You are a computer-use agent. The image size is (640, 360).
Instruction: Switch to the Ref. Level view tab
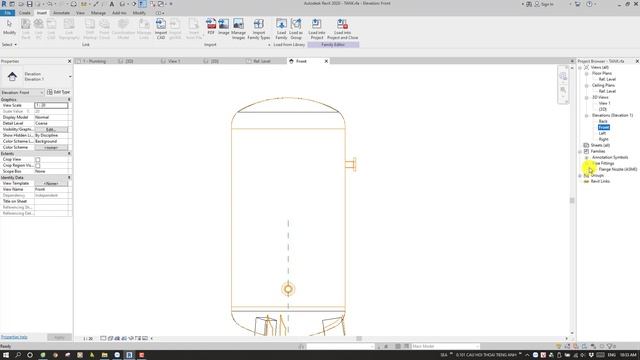click(262, 61)
